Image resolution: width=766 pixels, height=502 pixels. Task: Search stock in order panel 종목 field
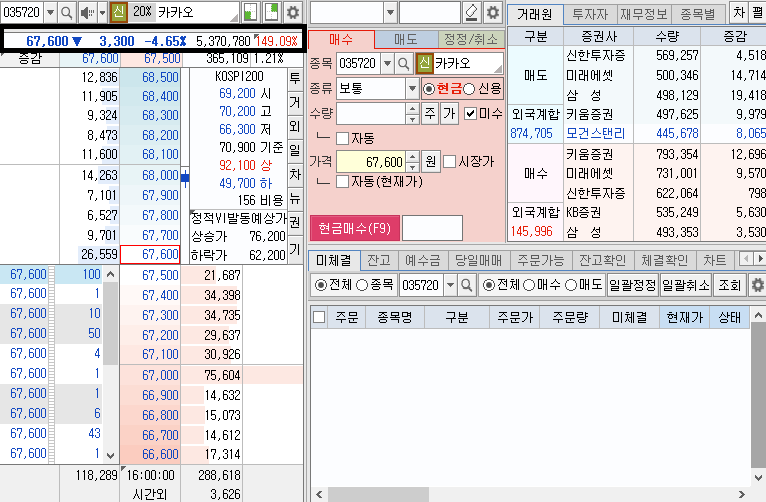coord(403,63)
